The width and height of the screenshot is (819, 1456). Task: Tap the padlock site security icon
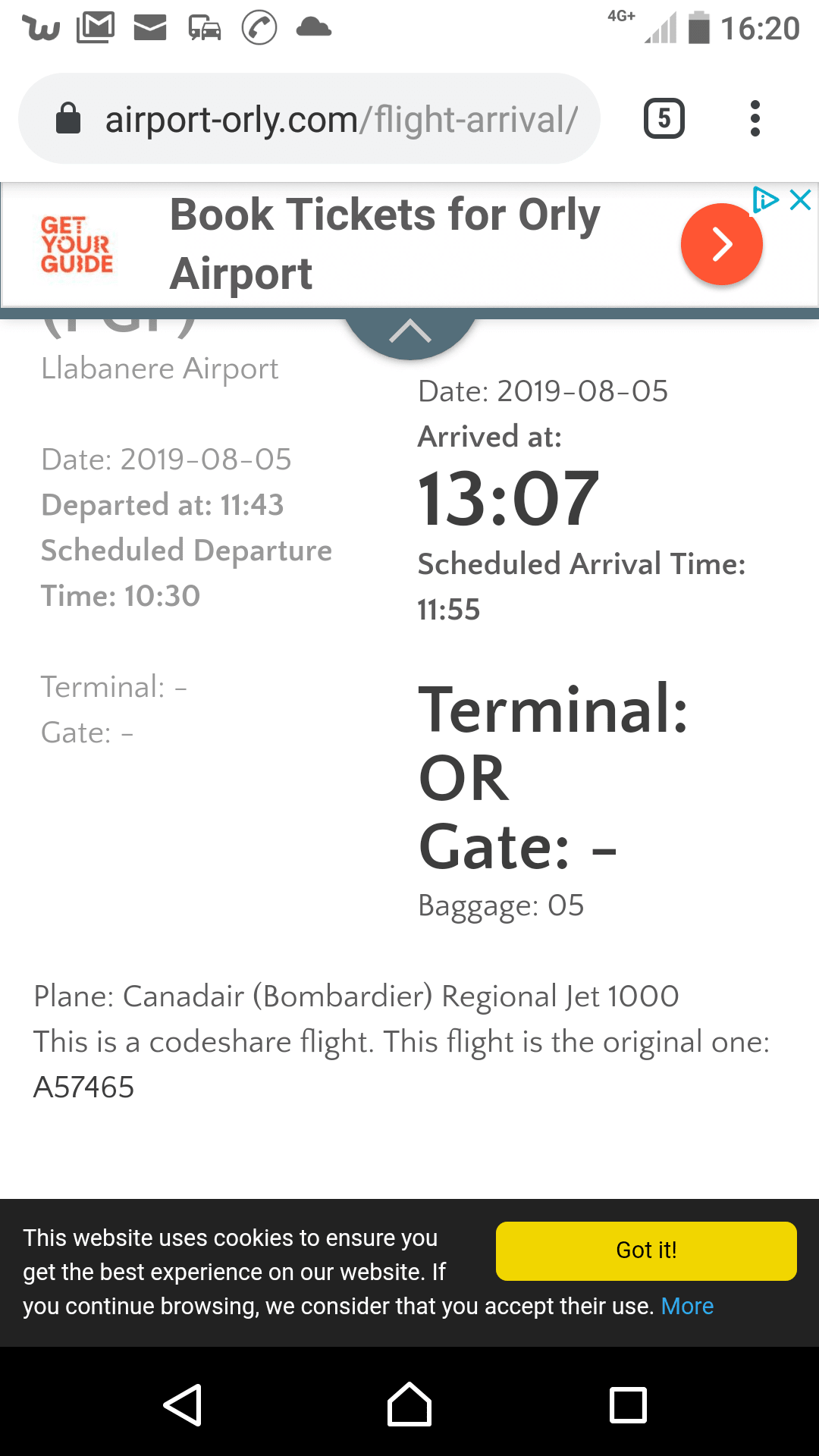pyautogui.click(x=68, y=119)
